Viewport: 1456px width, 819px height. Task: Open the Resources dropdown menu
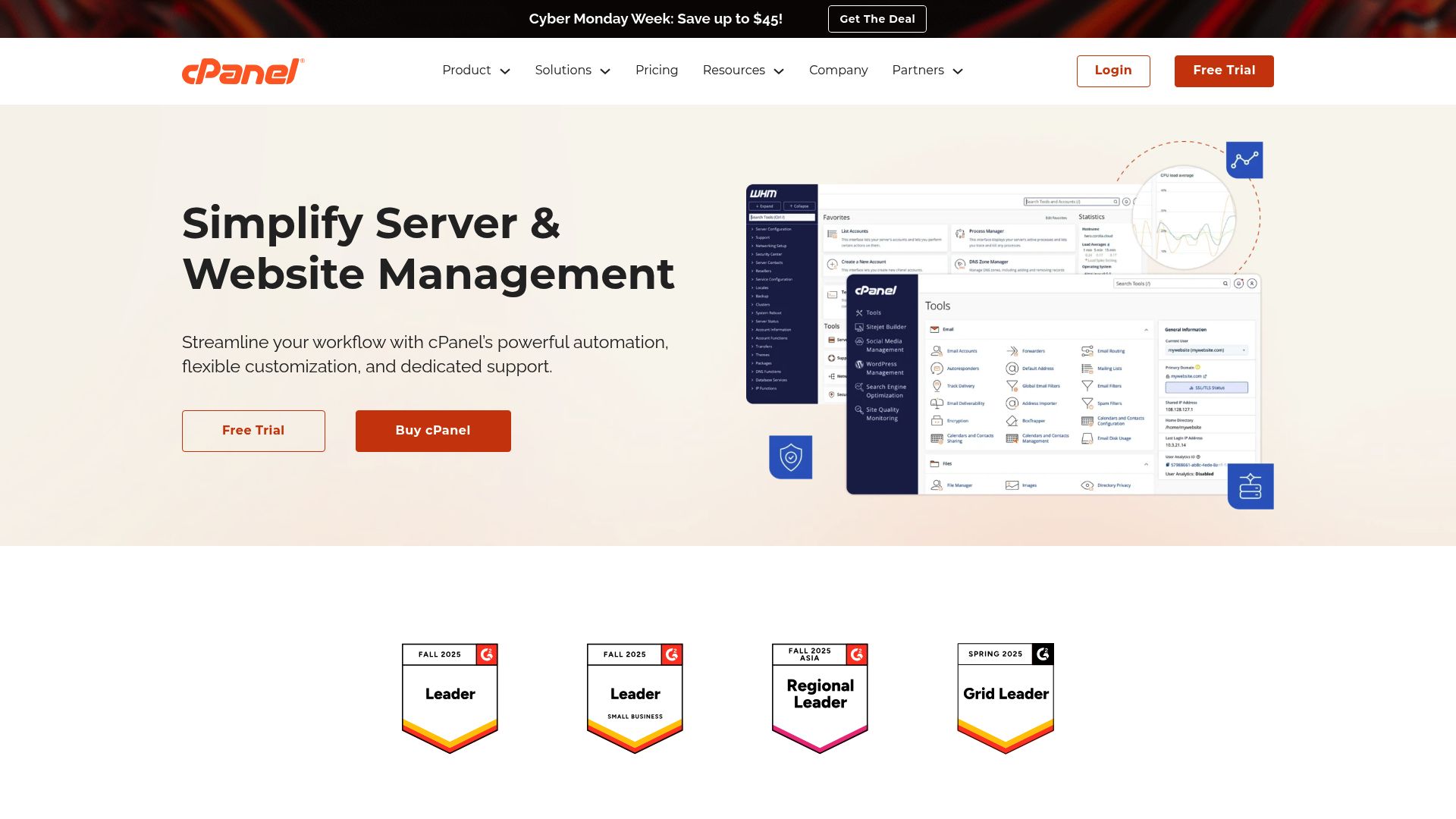[x=743, y=71]
